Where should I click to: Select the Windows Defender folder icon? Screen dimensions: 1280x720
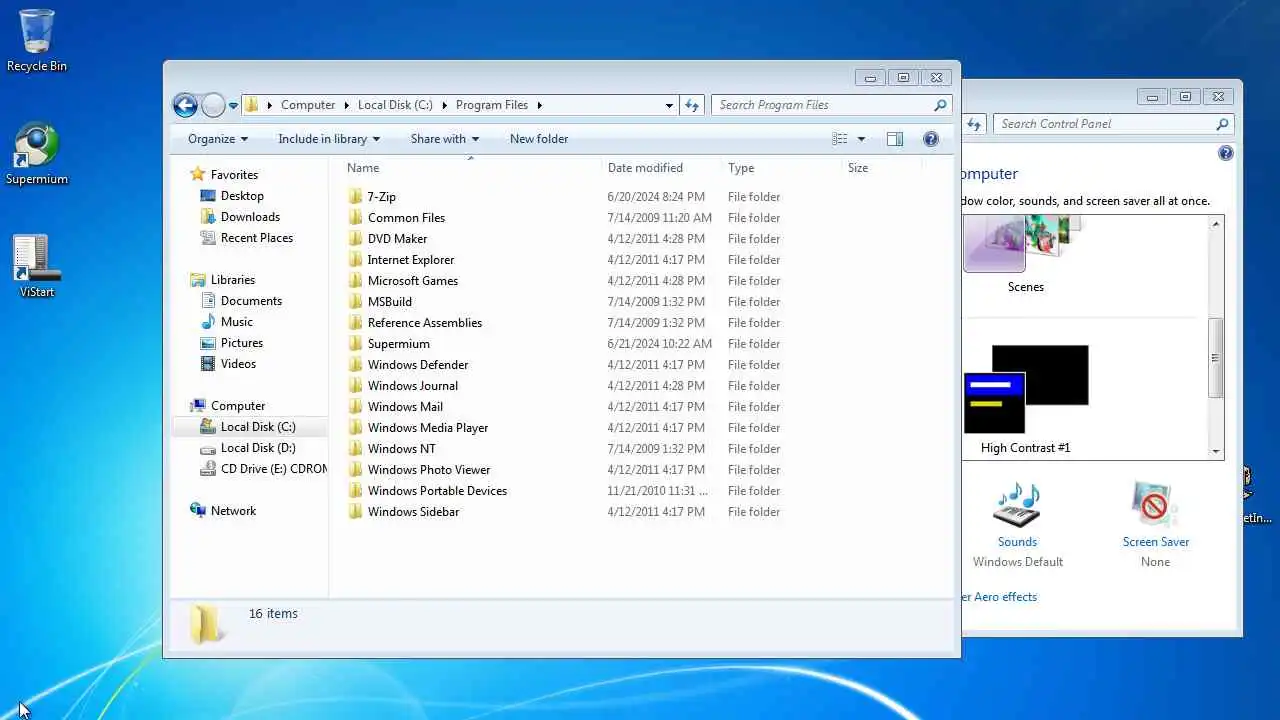[356, 365]
